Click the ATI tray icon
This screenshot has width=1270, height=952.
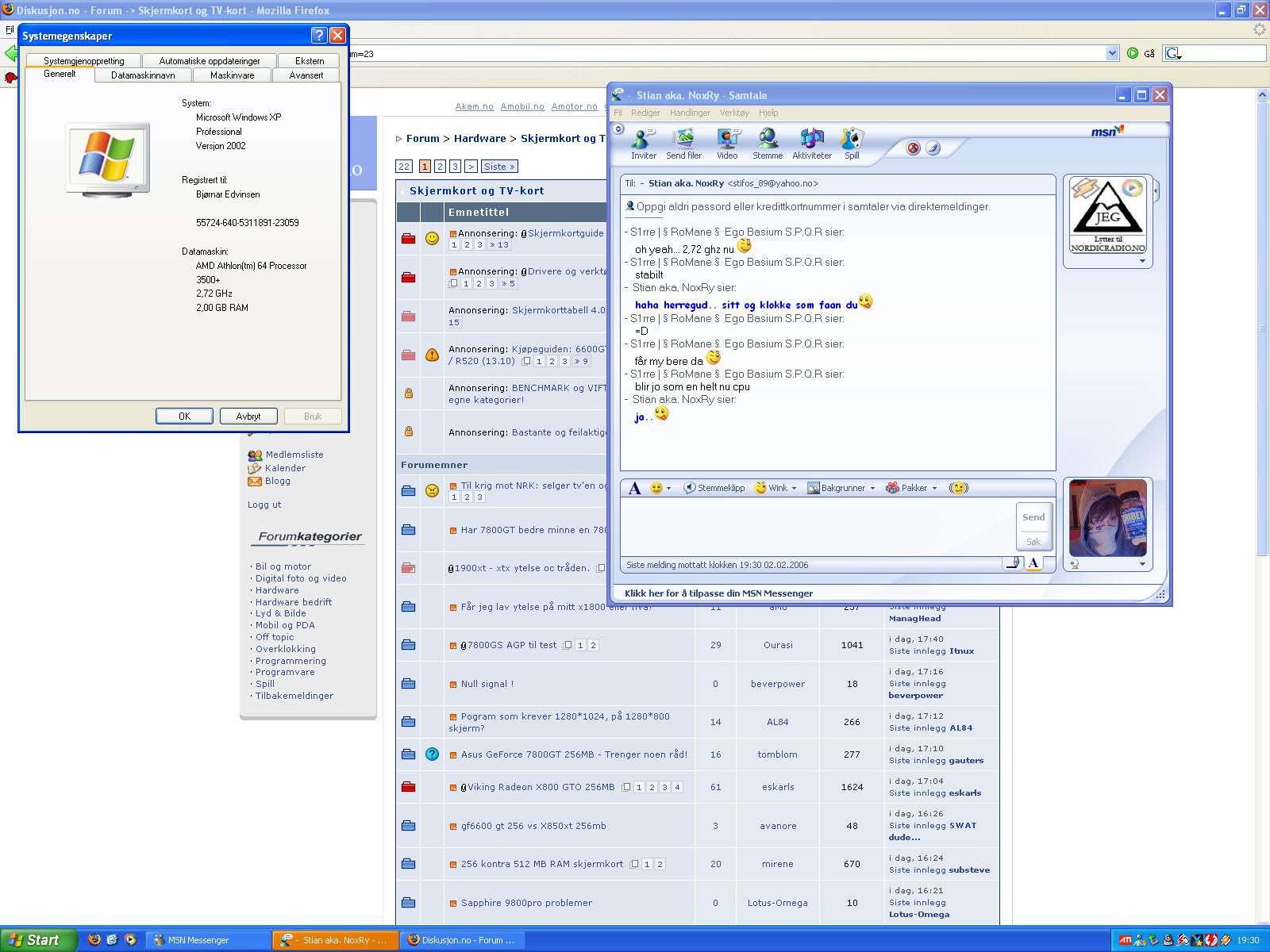coord(1126,940)
